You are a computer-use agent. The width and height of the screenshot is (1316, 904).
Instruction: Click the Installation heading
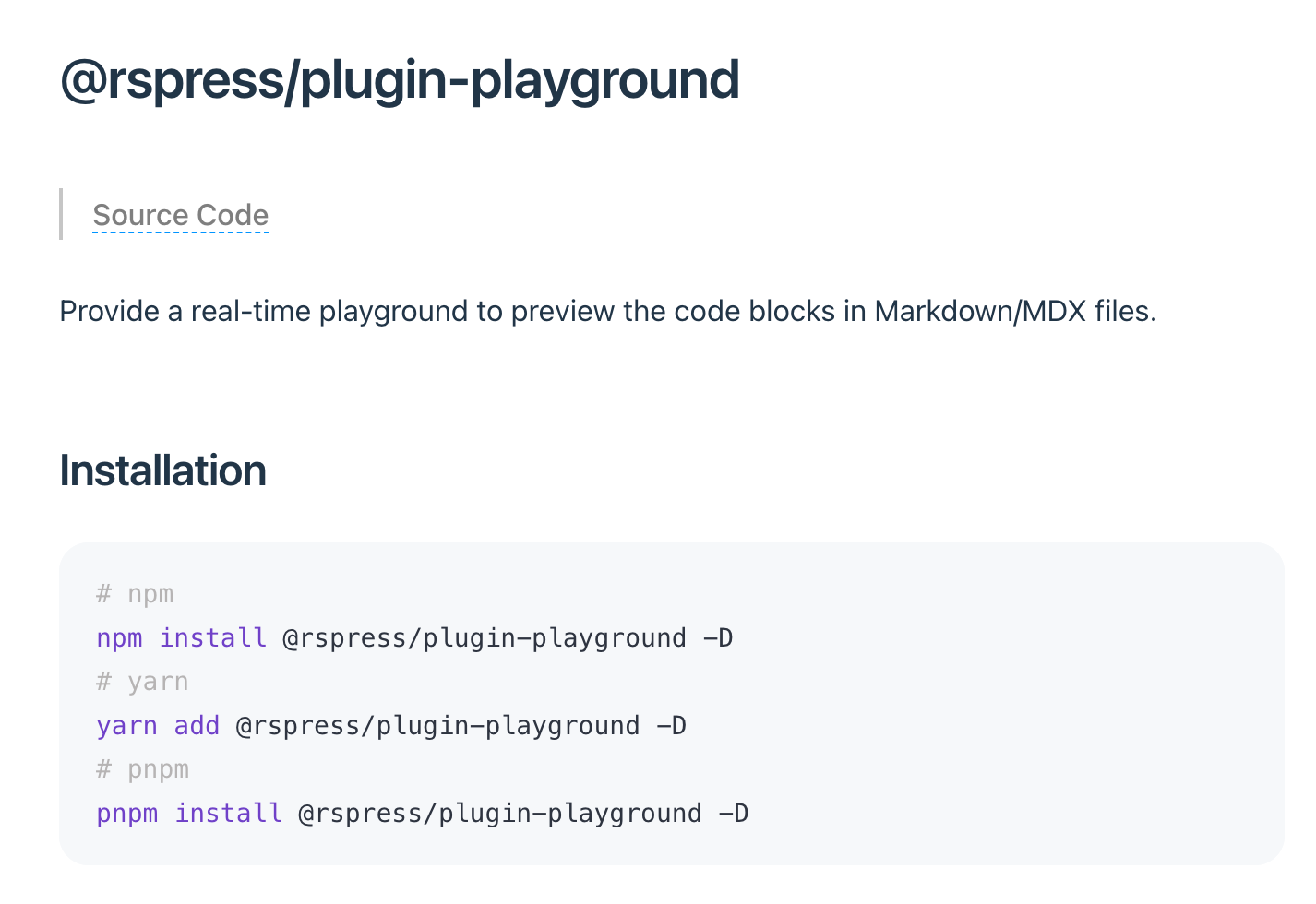162,470
